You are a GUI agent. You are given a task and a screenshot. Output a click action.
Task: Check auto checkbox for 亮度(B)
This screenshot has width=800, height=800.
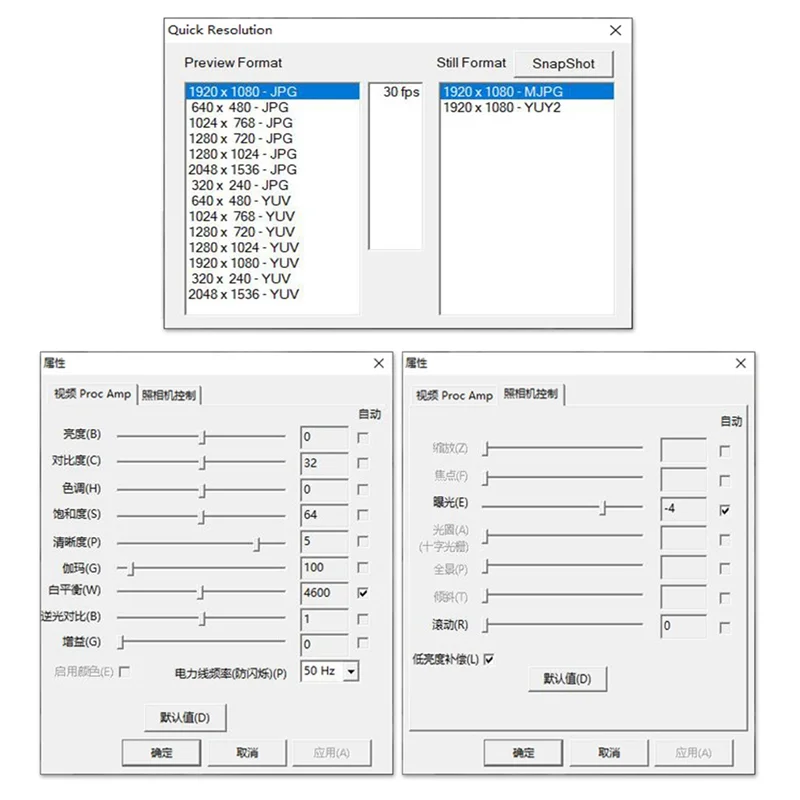click(x=365, y=436)
